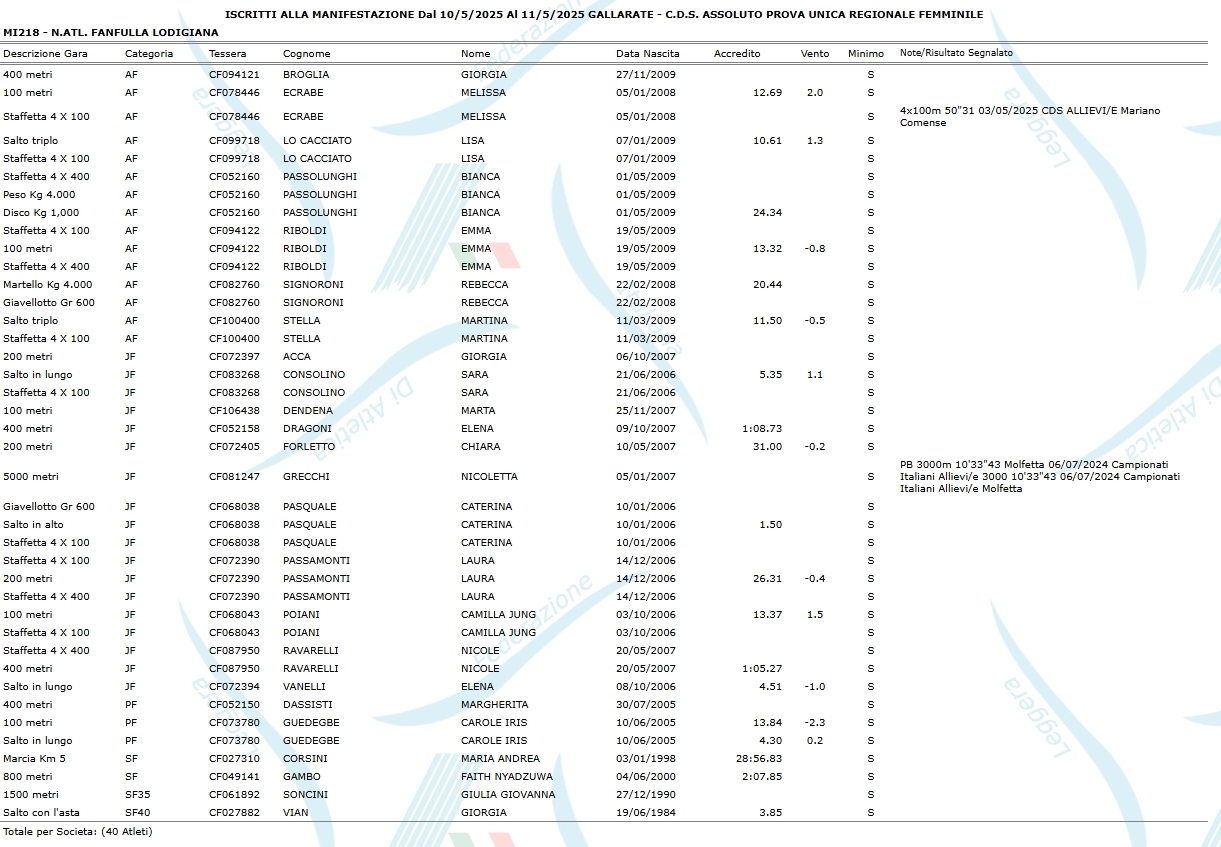Screen dimensions: 1221x847
Task: Click the surname 'VANELLI'
Action: pos(304,687)
